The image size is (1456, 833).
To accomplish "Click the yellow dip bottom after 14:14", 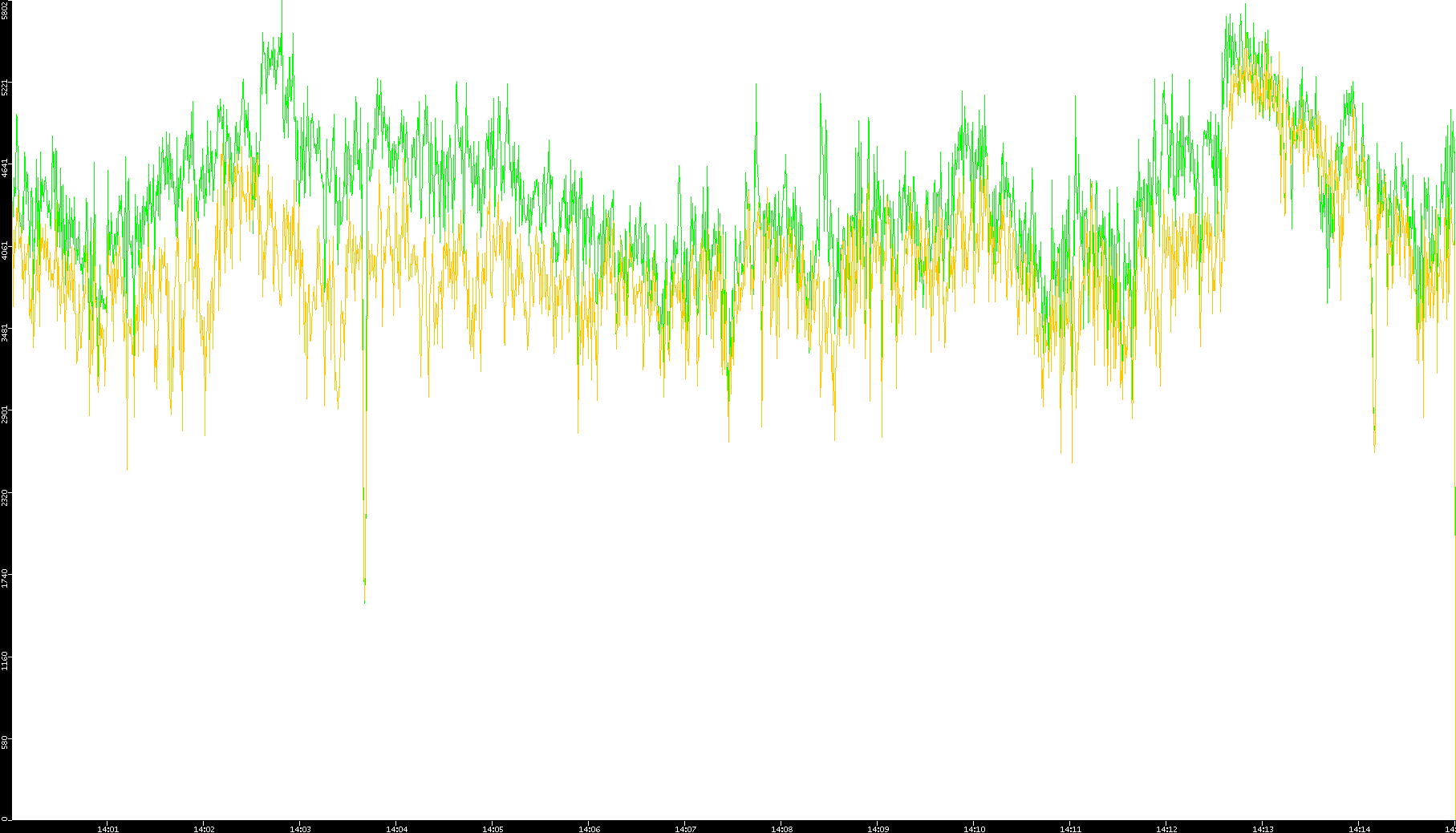I will [1374, 446].
